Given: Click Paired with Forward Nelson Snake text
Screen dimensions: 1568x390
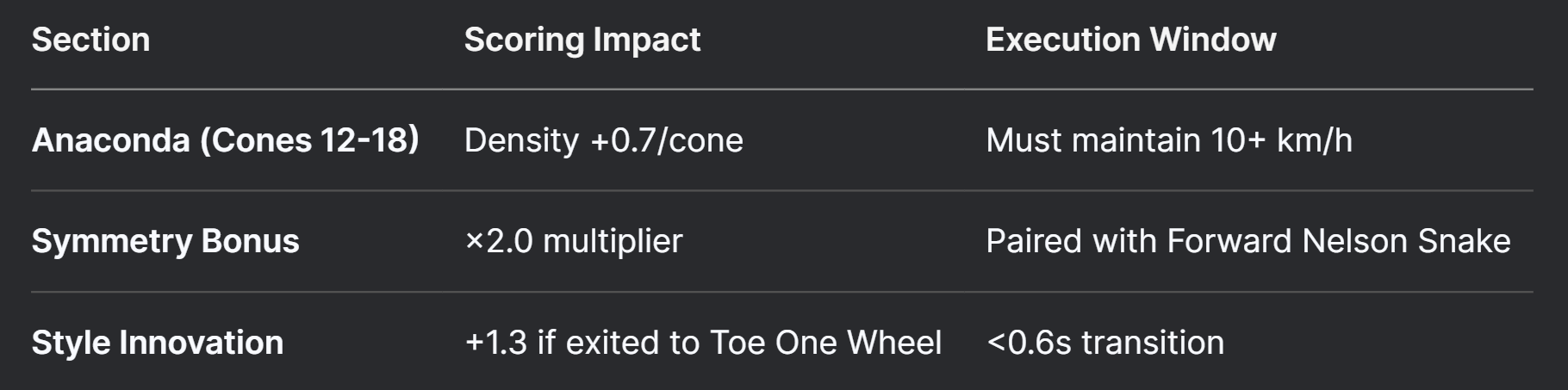Looking at the screenshot, I should click(1248, 241).
